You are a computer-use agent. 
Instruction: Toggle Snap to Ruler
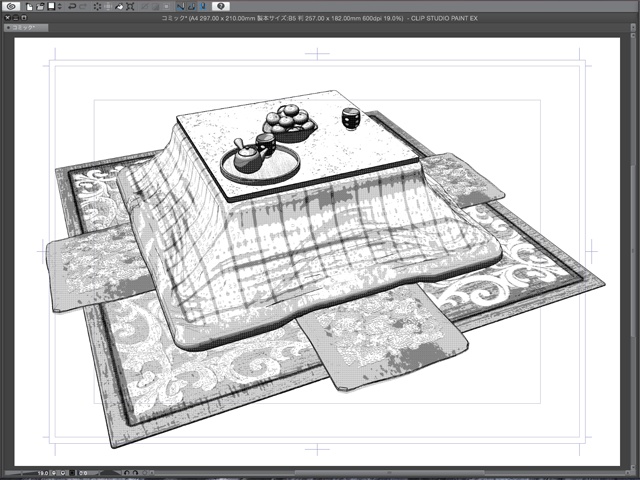180,7
